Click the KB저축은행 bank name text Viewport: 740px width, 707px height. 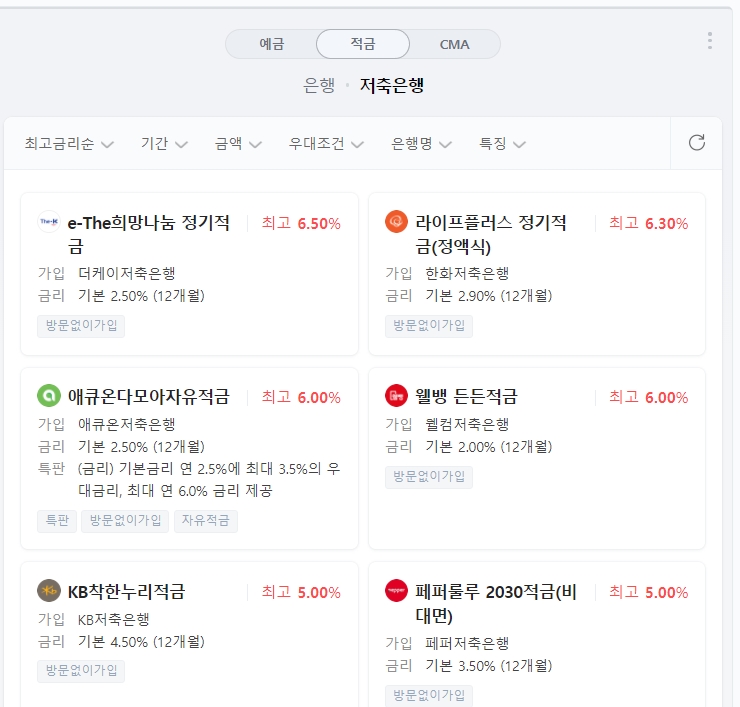click(114, 619)
